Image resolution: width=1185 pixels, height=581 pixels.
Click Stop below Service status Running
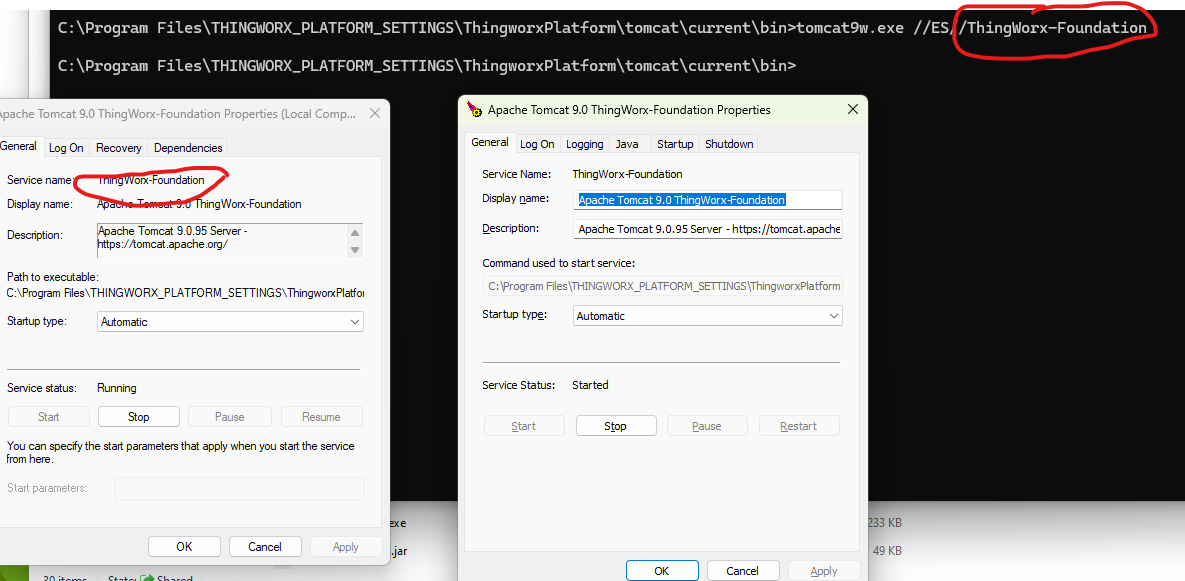point(138,417)
